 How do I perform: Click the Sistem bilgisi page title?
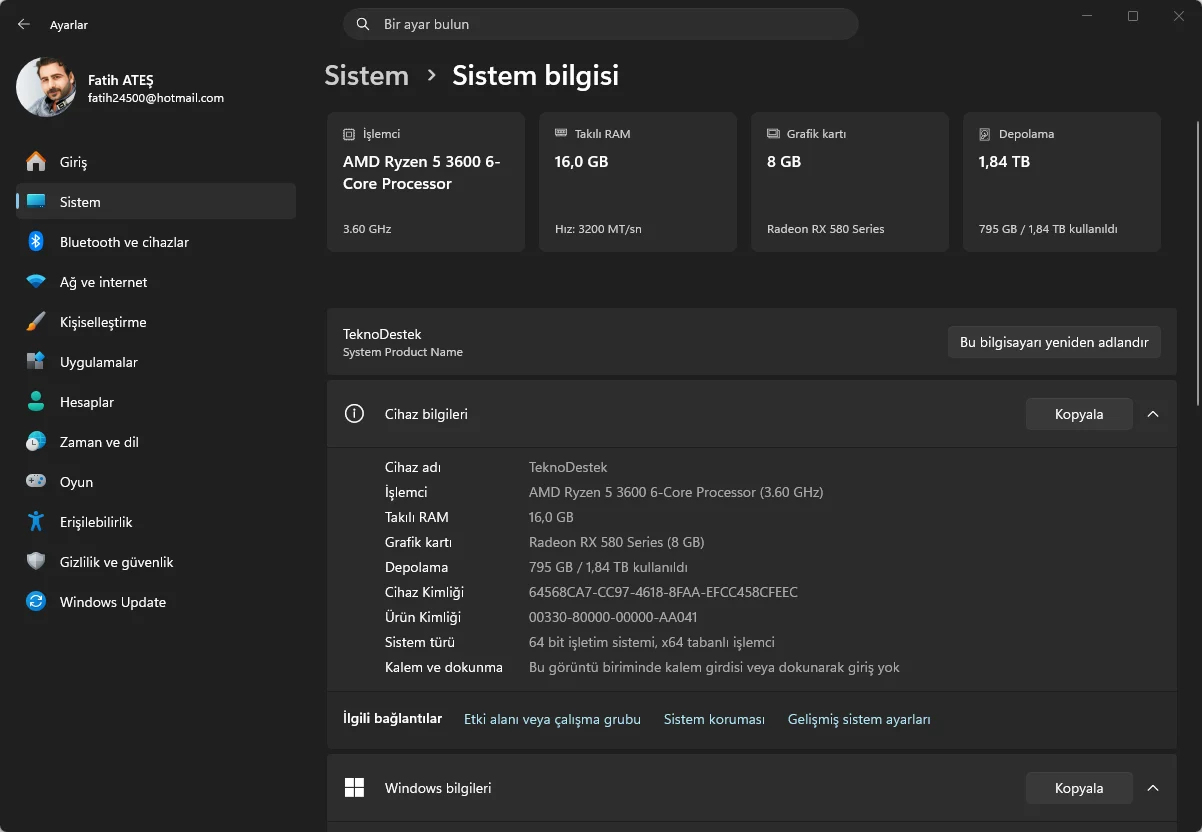535,76
